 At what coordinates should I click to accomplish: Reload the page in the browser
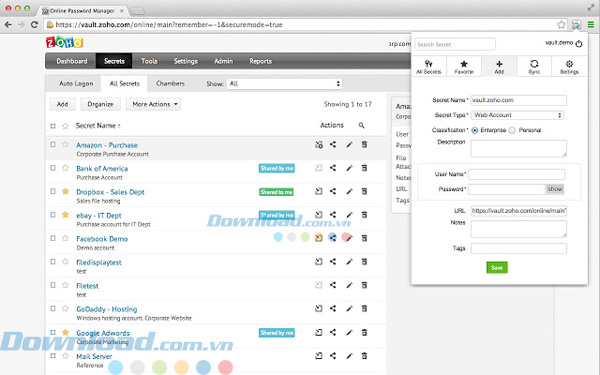coord(34,24)
